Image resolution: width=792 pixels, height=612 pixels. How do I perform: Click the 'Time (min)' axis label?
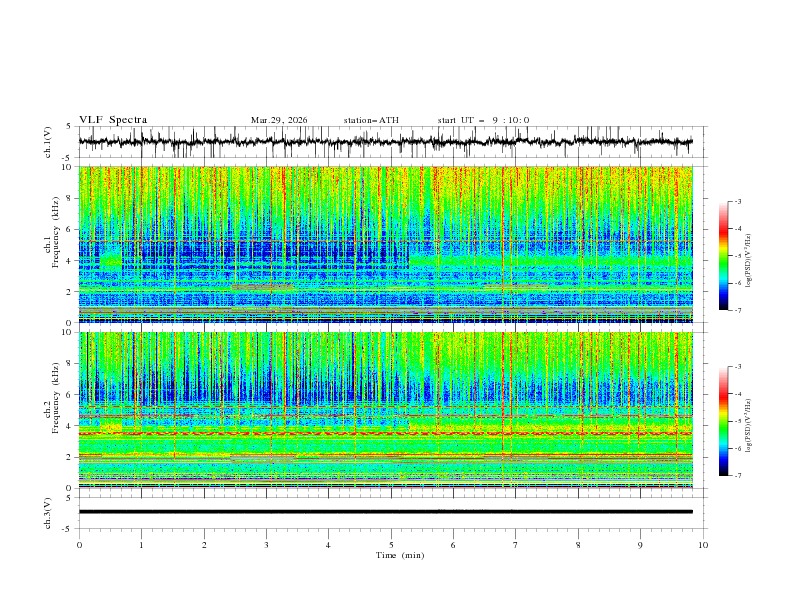click(x=400, y=555)
